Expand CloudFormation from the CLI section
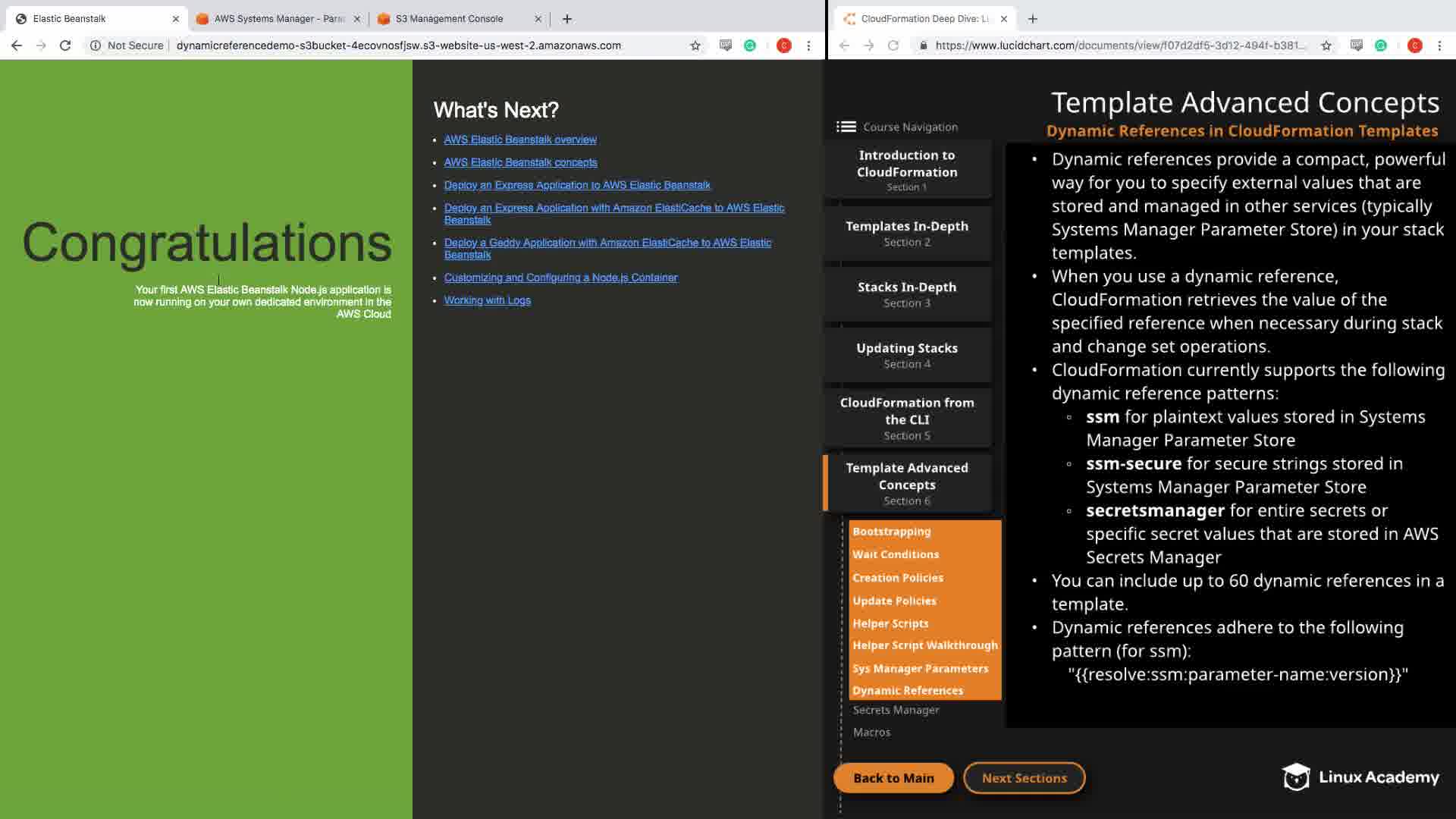Viewport: 1456px width, 819px height. pos(907,418)
